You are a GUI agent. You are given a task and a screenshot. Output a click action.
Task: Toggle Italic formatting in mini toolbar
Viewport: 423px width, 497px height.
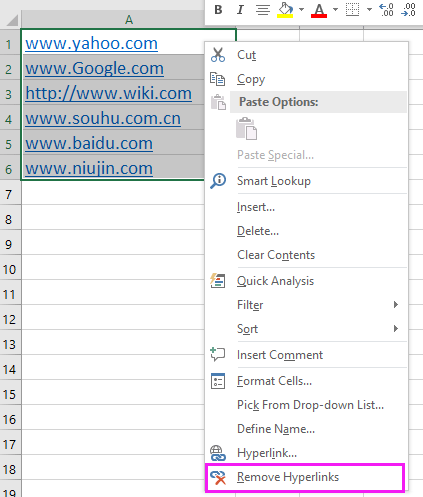click(x=240, y=10)
